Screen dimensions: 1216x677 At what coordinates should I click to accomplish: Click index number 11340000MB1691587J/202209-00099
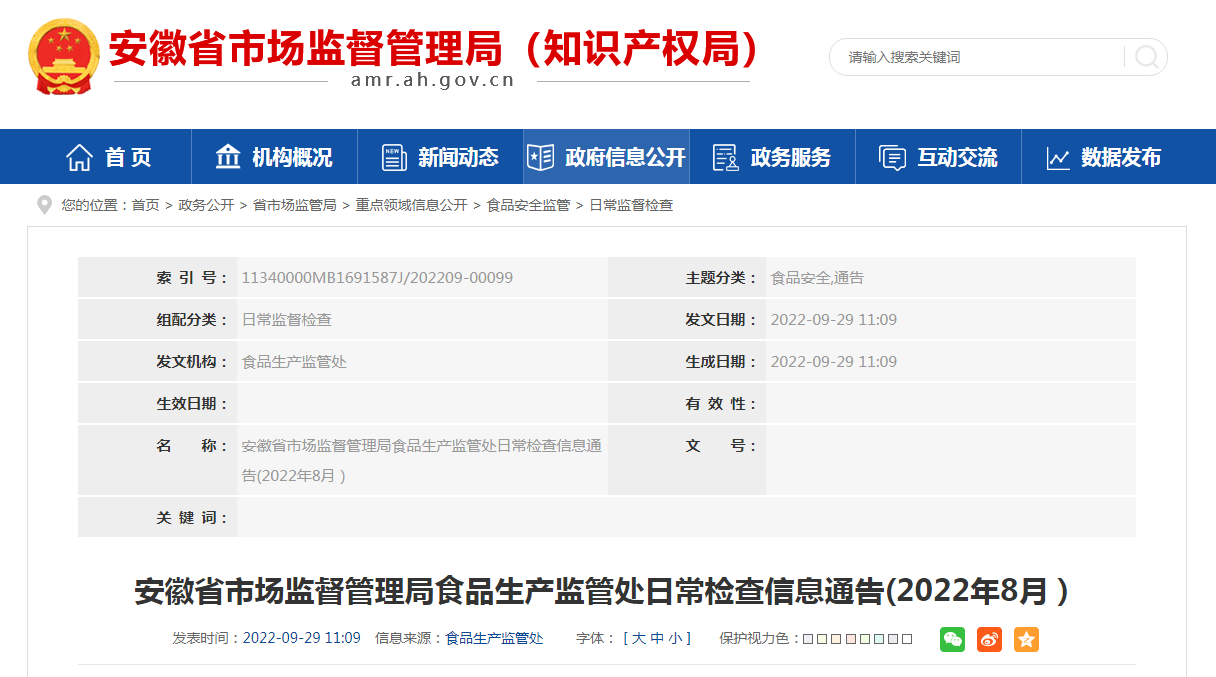pyautogui.click(x=377, y=277)
